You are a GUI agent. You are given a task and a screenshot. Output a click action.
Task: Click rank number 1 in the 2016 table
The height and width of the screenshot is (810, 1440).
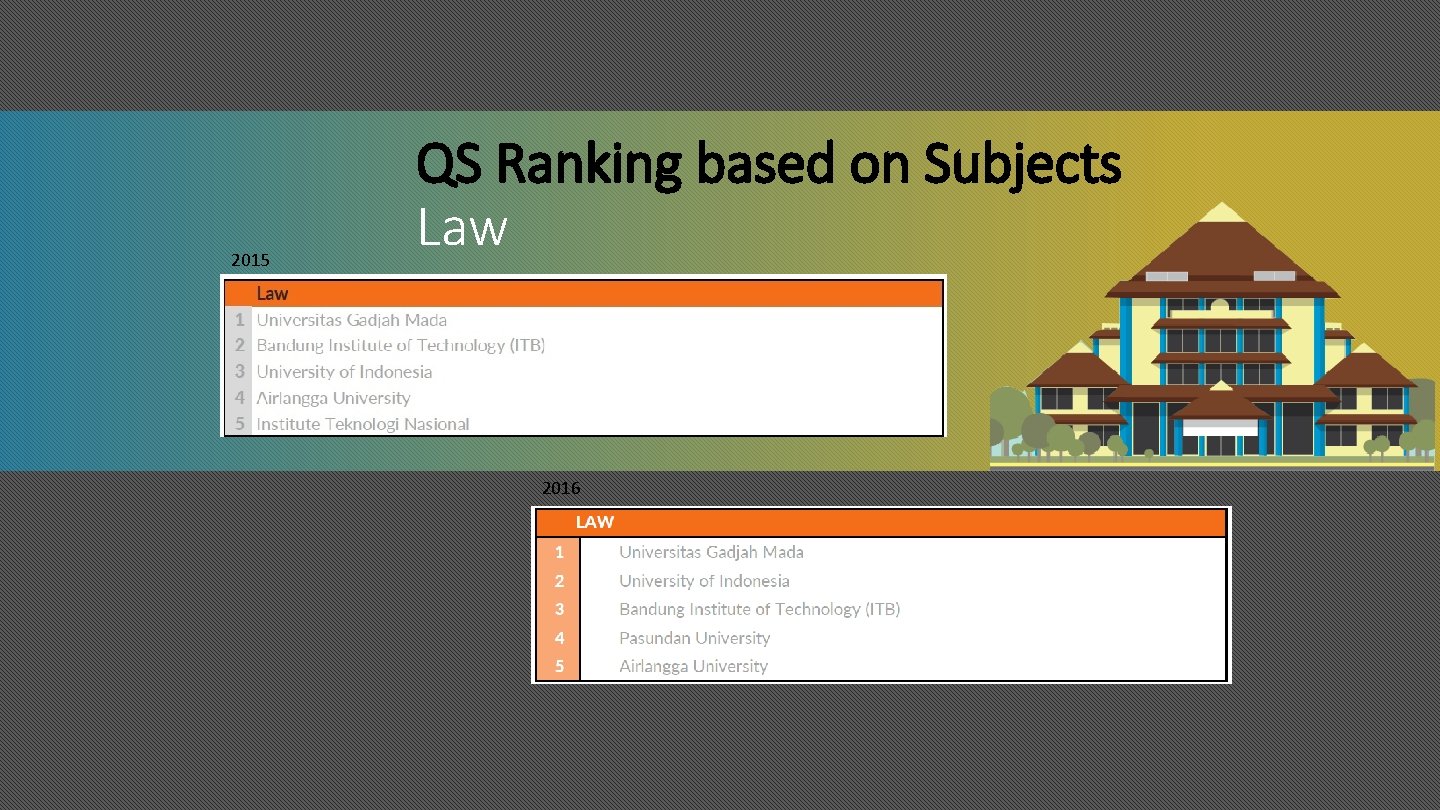point(559,552)
